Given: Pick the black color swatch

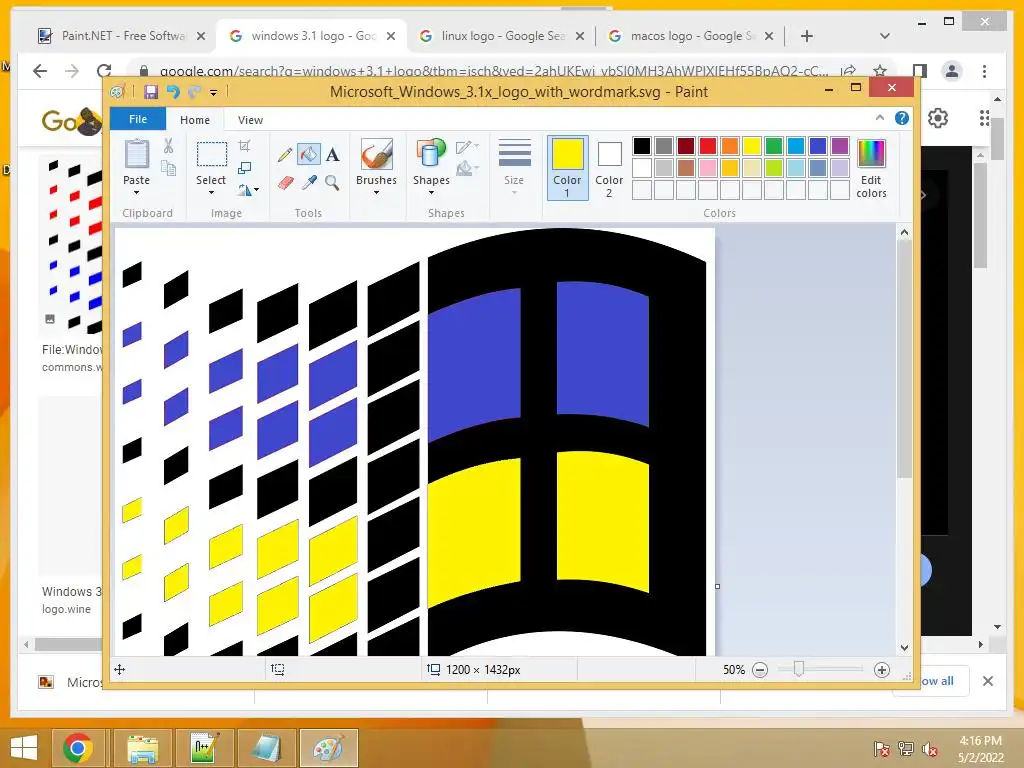Looking at the screenshot, I should [642, 146].
